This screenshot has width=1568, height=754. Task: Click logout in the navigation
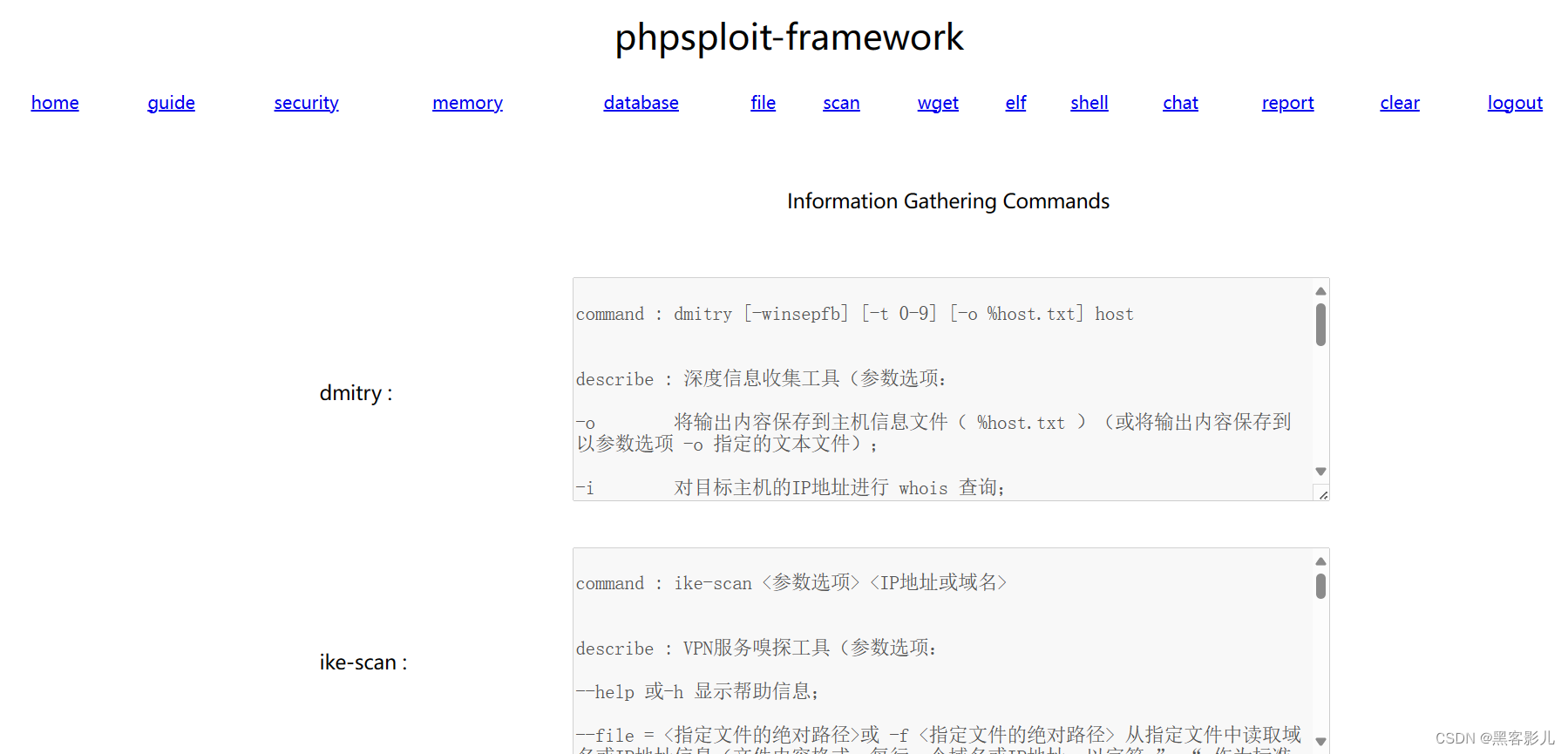coord(1515,103)
